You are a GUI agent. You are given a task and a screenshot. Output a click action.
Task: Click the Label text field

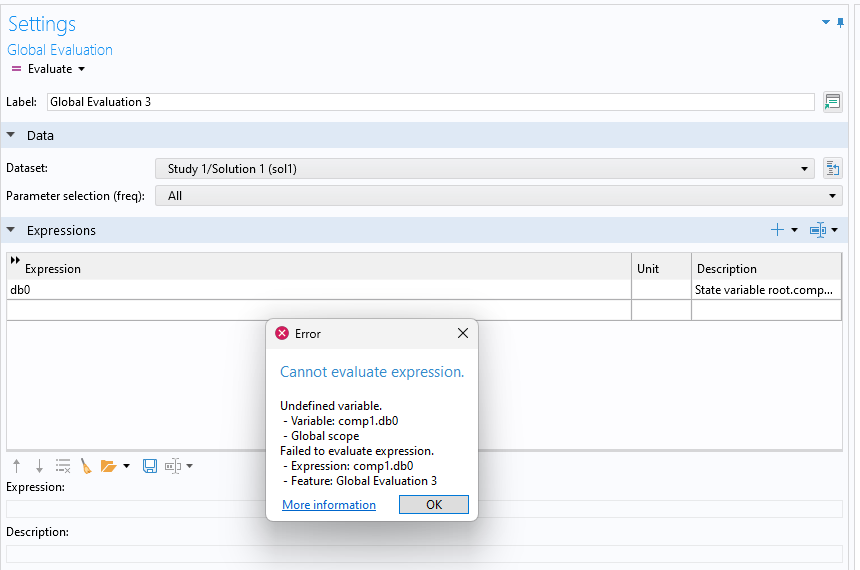[x=430, y=102]
